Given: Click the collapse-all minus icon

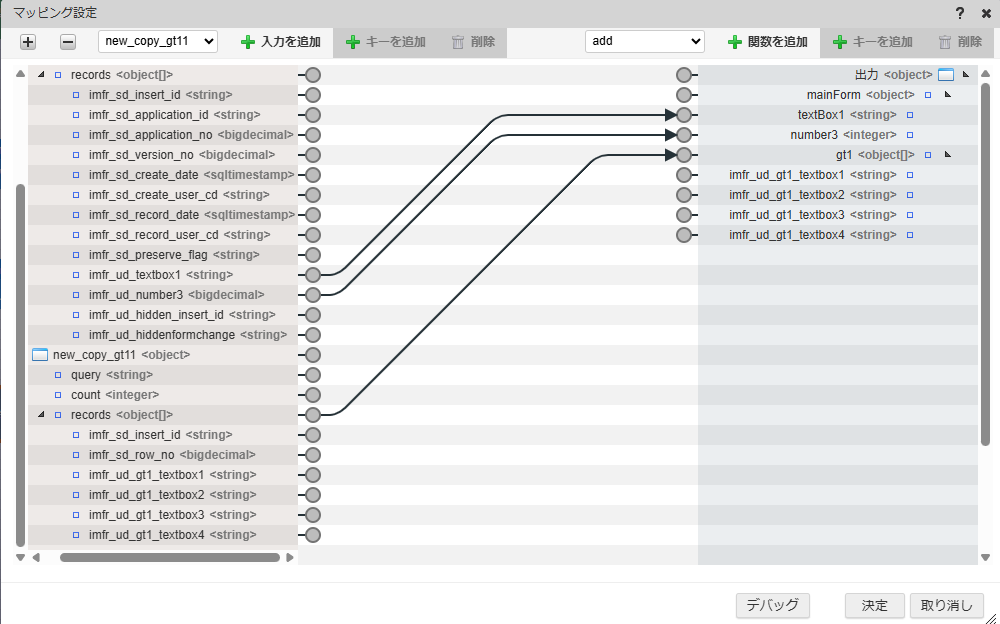Looking at the screenshot, I should tap(68, 42).
